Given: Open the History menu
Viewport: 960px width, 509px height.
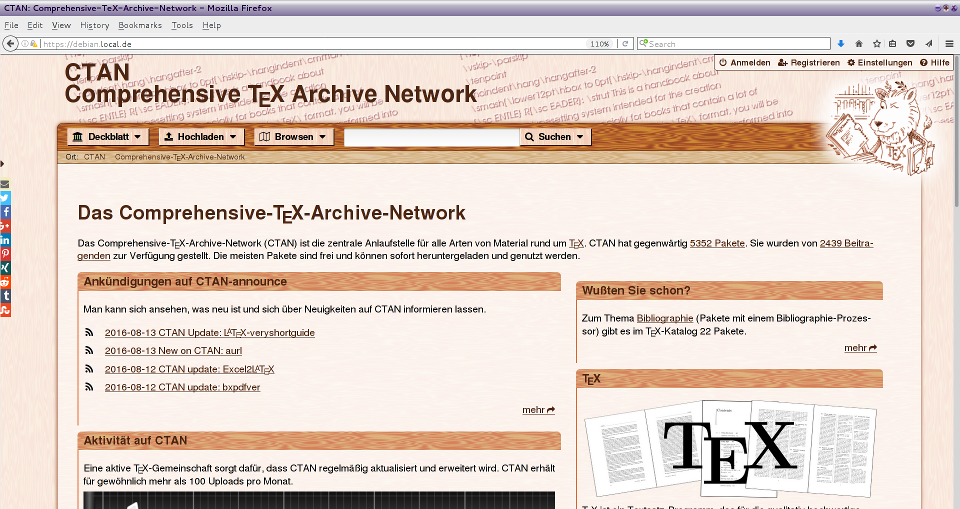Looking at the screenshot, I should click(94, 25).
